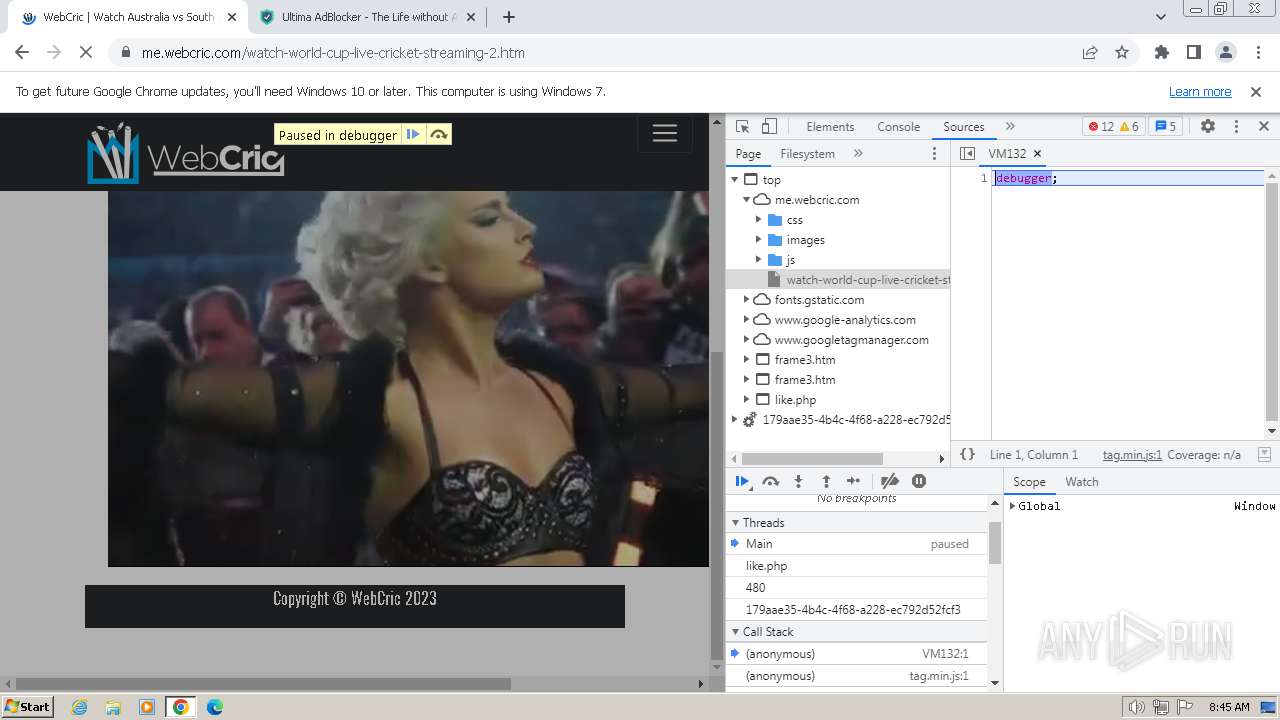Open the tag.min.js:1 source link
The image size is (1280, 720).
coord(1132,454)
